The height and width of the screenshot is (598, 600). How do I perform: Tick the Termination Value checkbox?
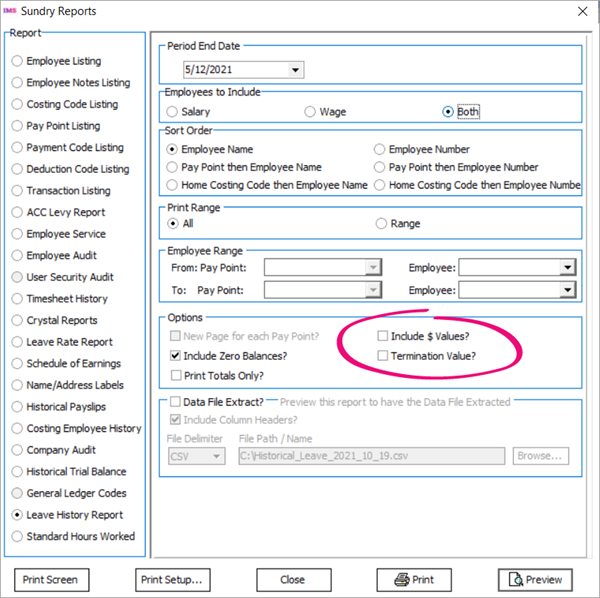[x=384, y=355]
